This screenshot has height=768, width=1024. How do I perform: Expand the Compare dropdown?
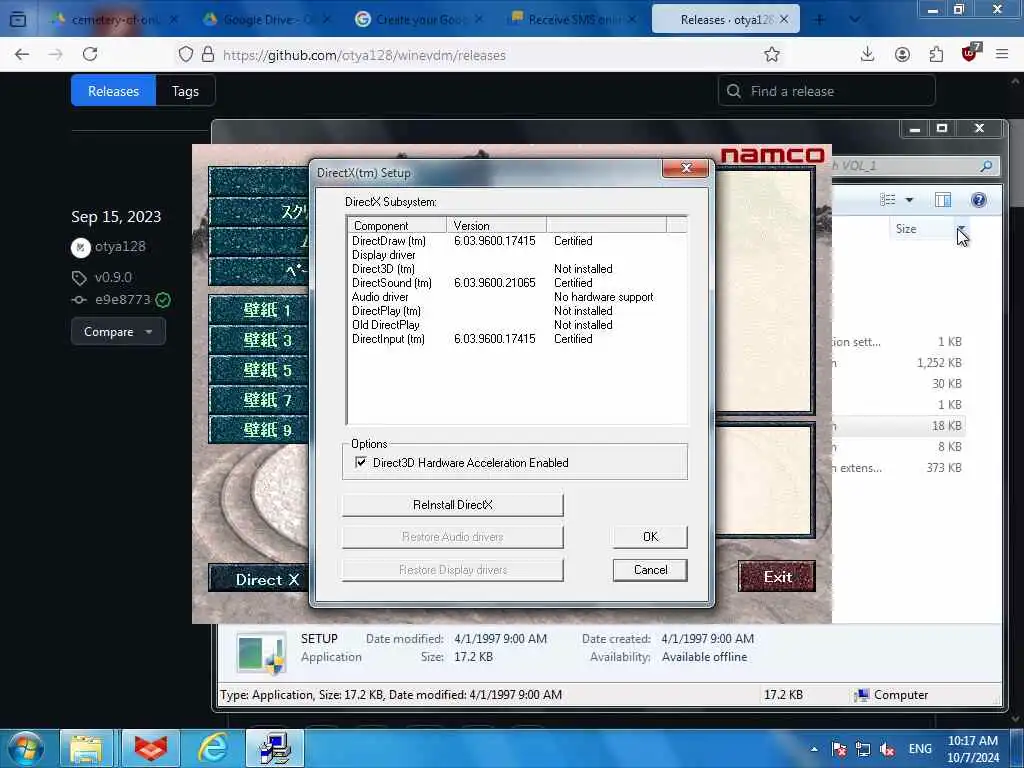[x=118, y=332]
